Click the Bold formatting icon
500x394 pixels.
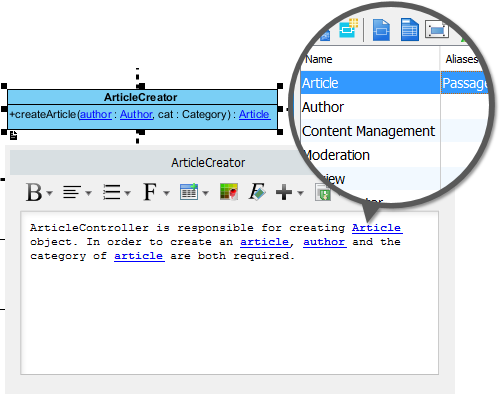(34, 192)
